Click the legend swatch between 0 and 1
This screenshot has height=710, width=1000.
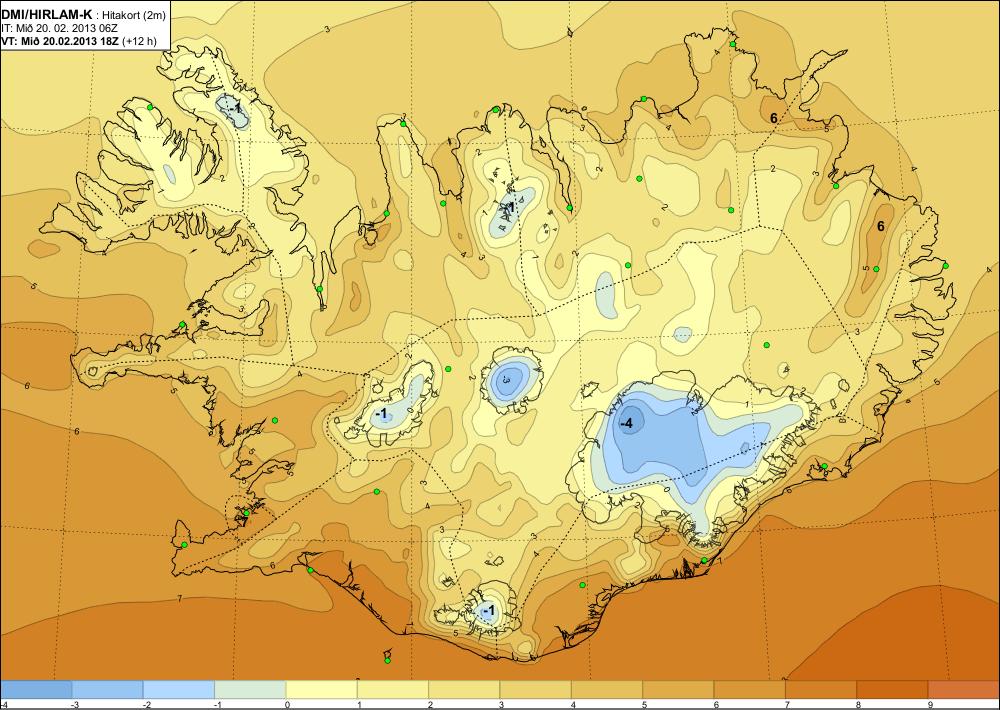[x=321, y=690]
